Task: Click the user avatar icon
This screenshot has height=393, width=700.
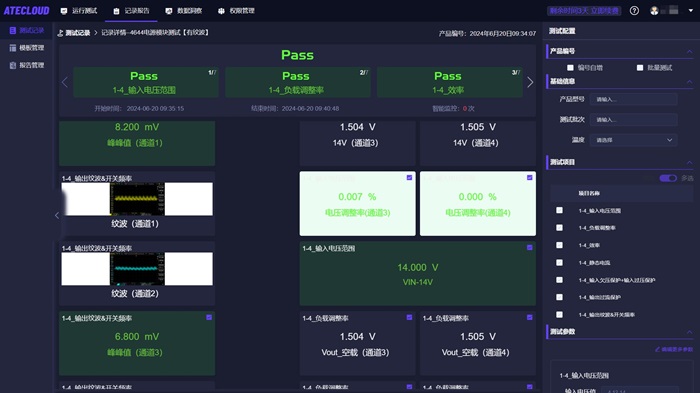Action: pos(654,11)
